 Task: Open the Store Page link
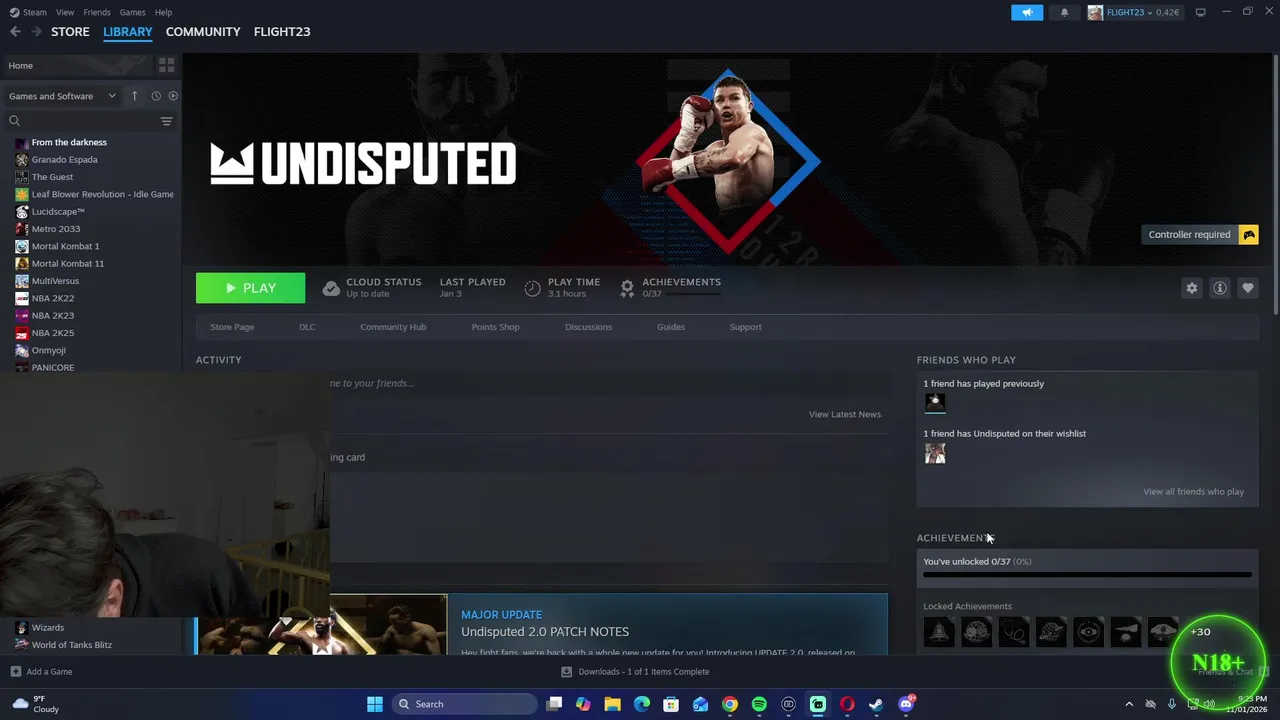click(x=232, y=327)
